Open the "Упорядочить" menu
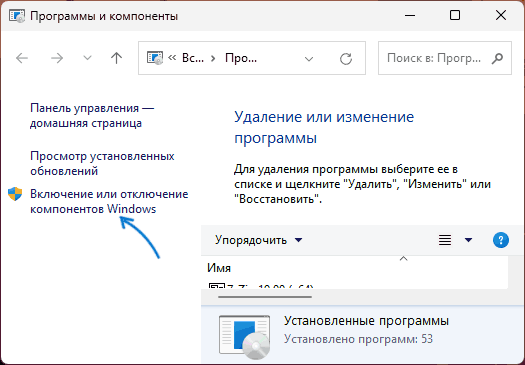The height and width of the screenshot is (365, 525). click(258, 240)
